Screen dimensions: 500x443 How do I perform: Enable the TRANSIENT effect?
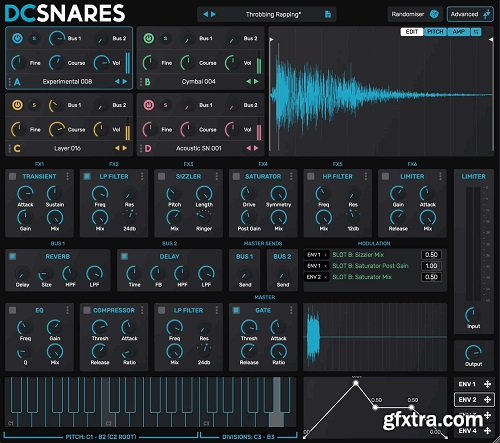(x=13, y=176)
